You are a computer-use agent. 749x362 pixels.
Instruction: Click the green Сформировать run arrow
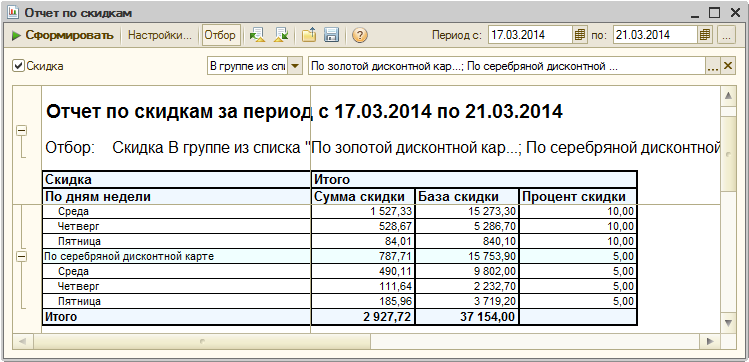(x=16, y=35)
